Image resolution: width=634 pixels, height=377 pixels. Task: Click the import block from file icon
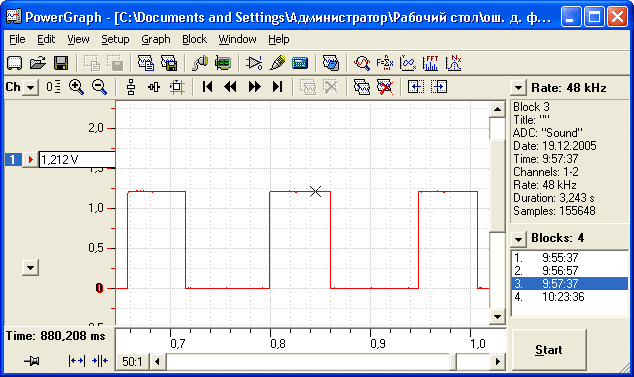[x=146, y=63]
